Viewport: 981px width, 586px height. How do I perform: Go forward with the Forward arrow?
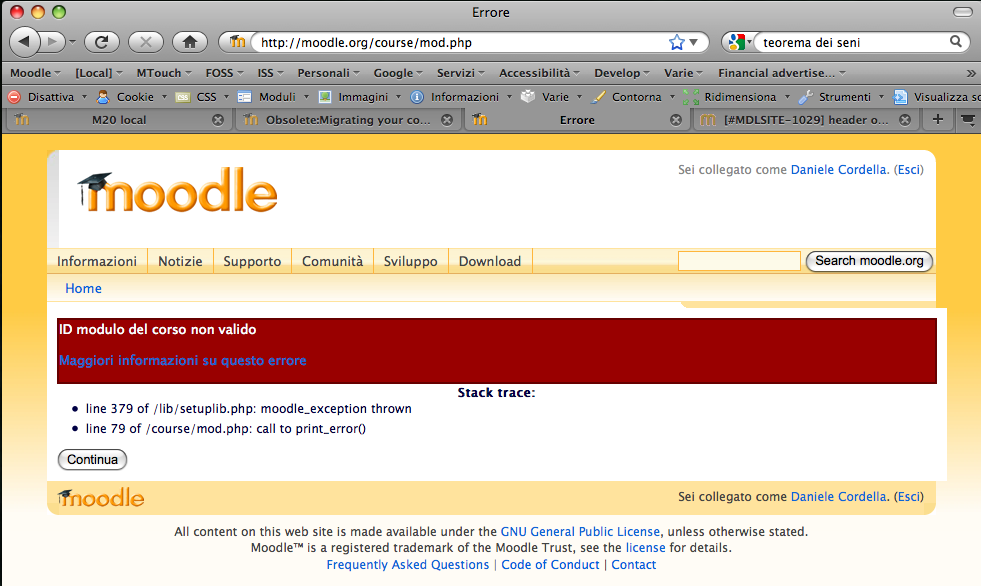coord(53,42)
